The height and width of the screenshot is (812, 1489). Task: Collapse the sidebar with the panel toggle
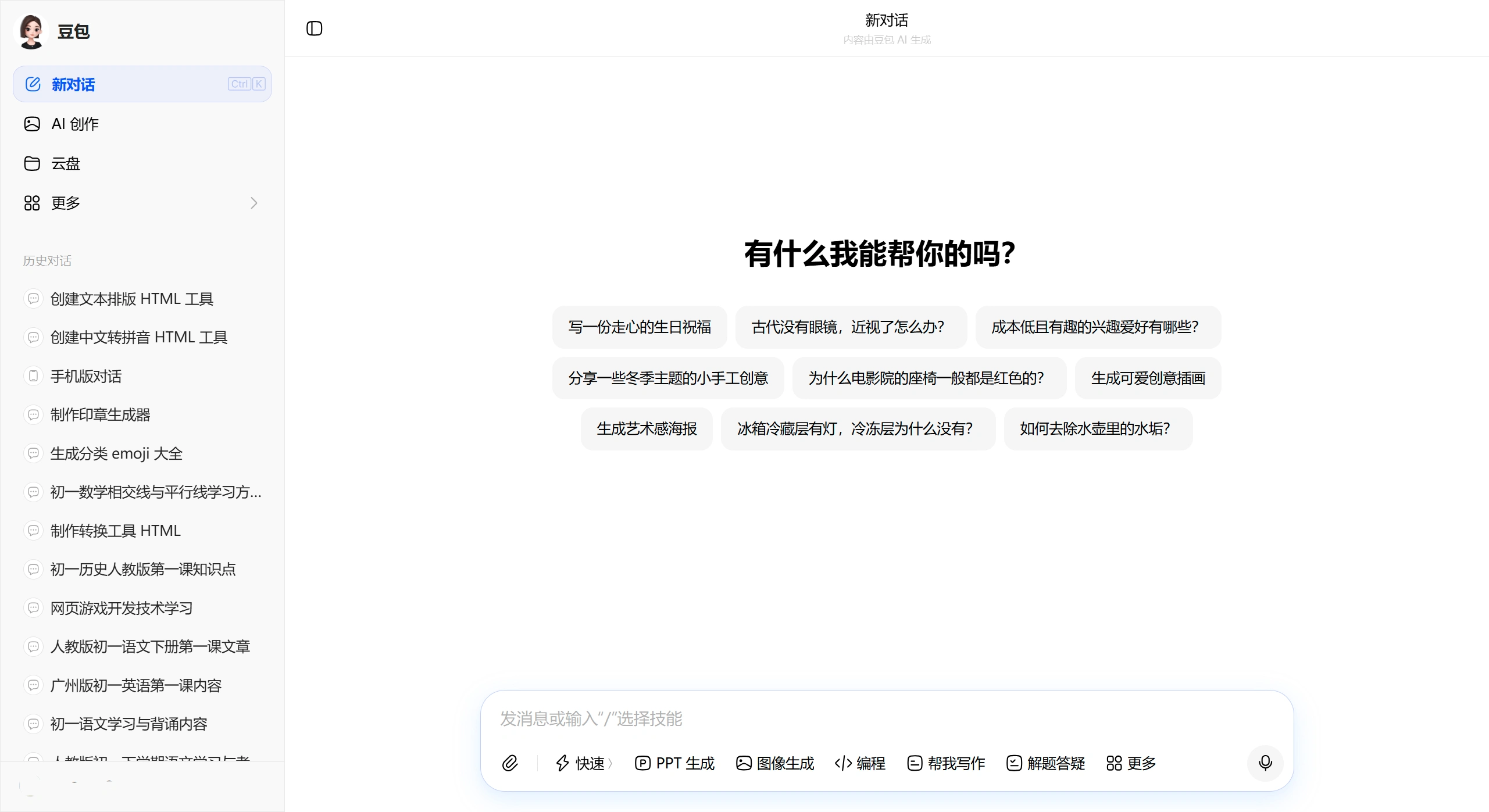[314, 28]
